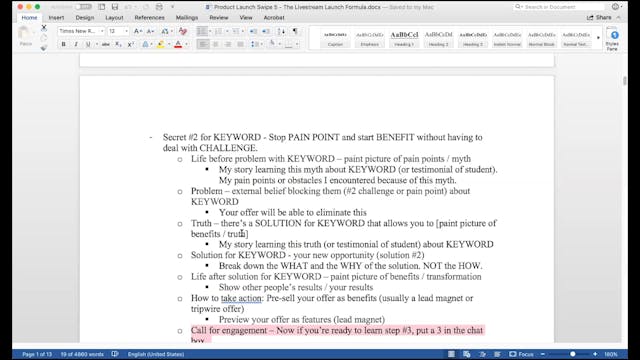Viewport: 640px width, 360px height.
Task: Align text right
Action: (228, 44)
